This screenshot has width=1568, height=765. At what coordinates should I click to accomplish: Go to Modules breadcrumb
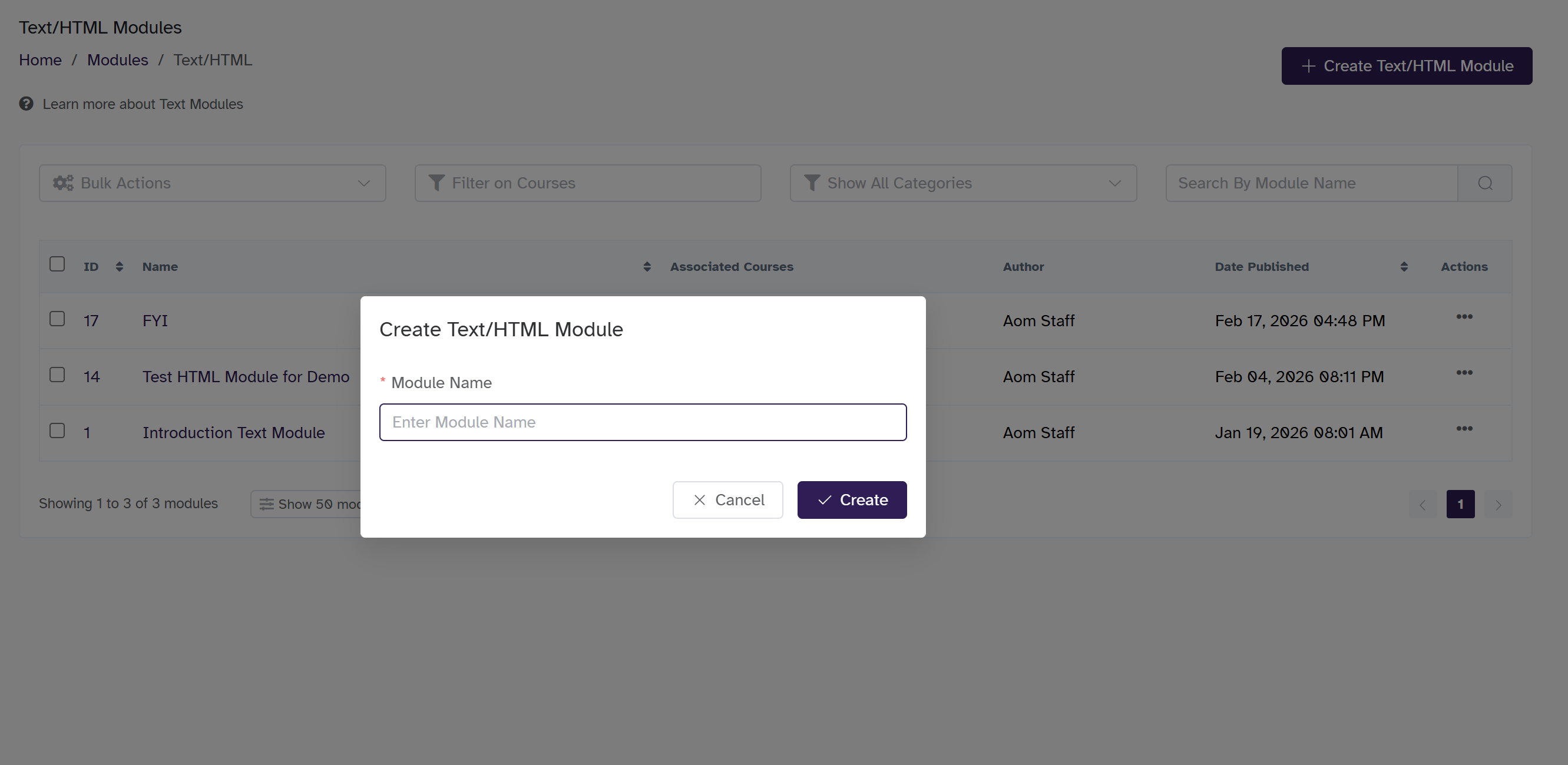pos(117,60)
